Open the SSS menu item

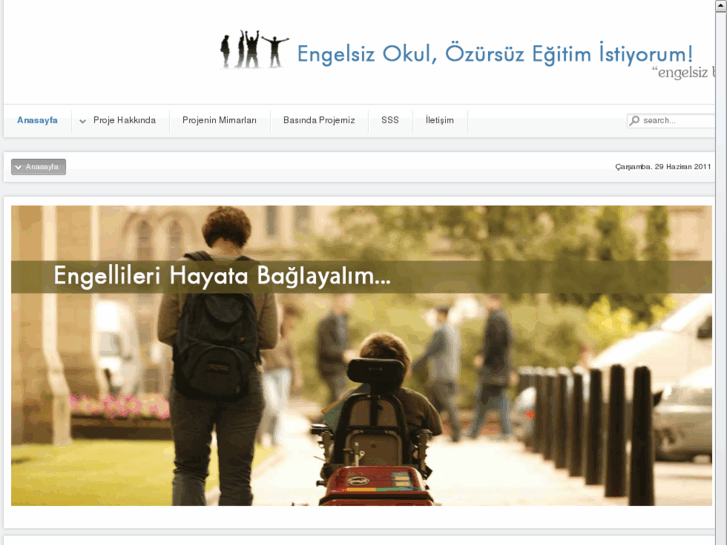tap(390, 120)
